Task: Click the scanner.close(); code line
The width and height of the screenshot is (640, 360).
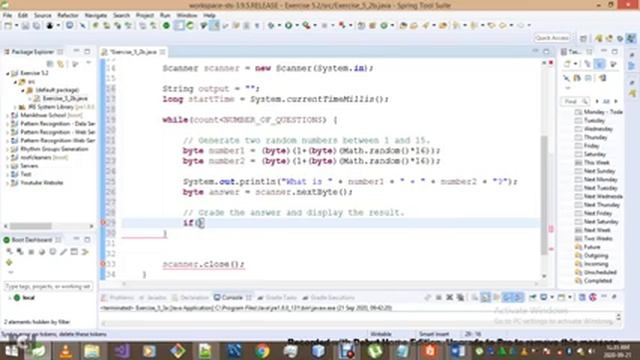Action: tap(203, 264)
